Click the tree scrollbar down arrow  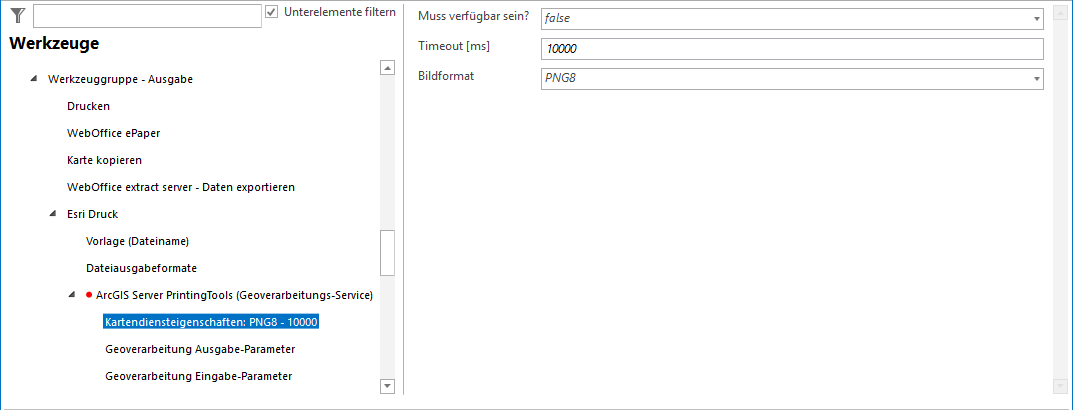[387, 386]
